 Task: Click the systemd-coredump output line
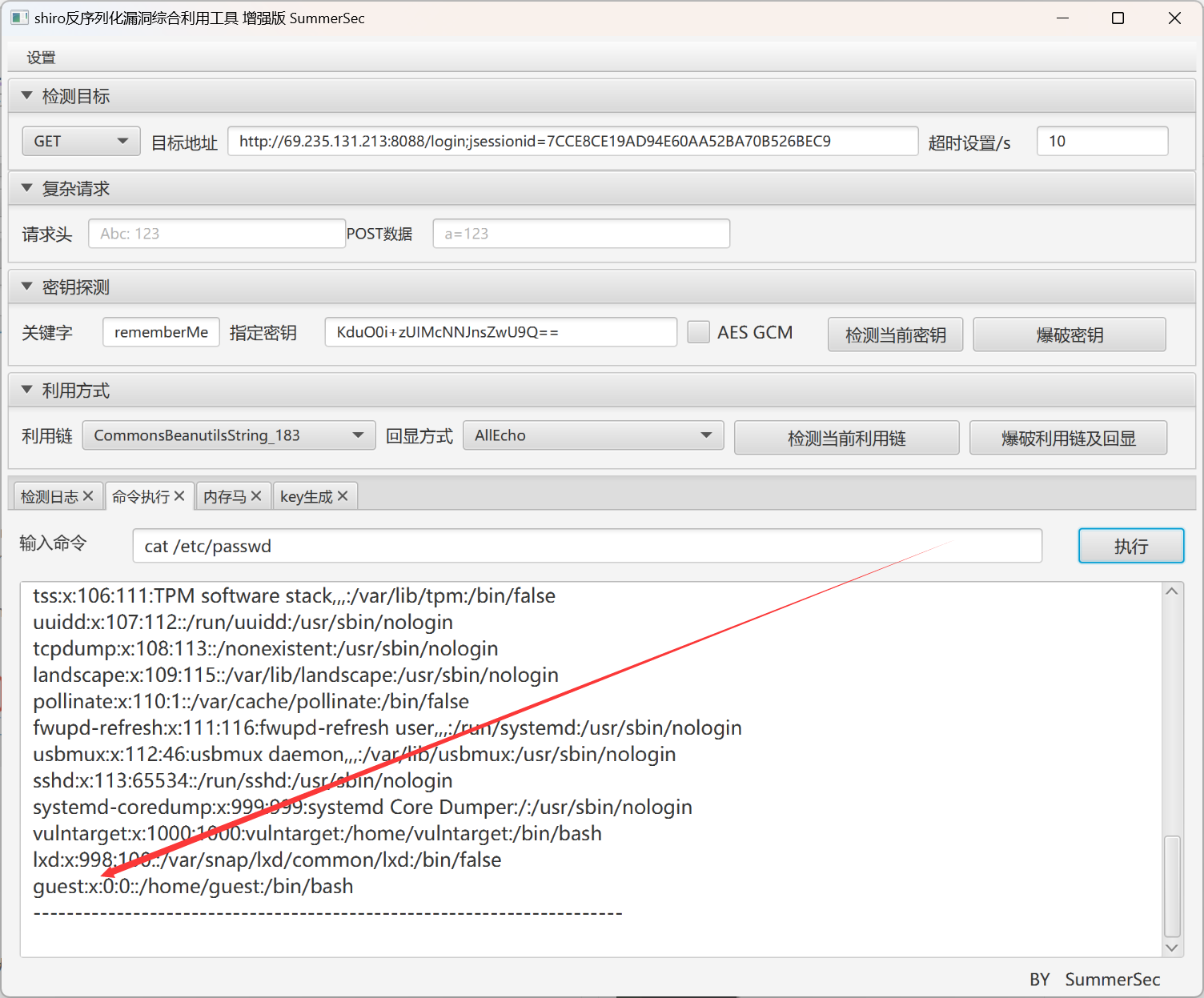363,807
